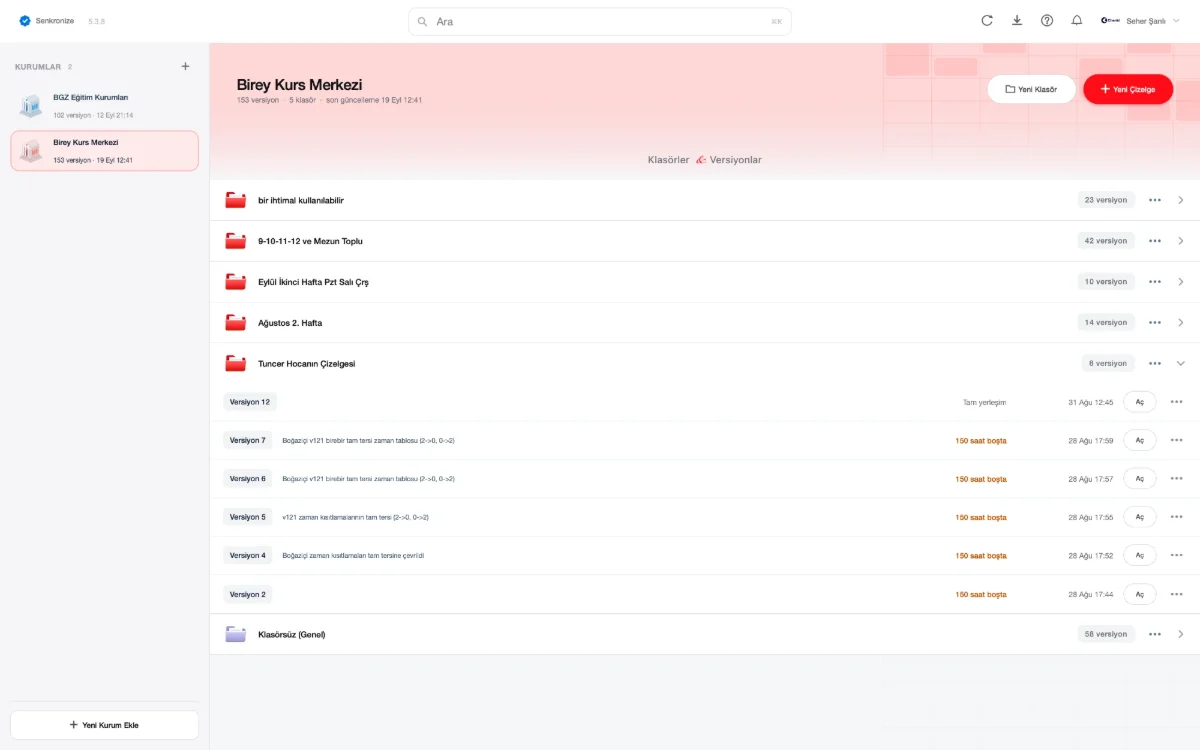
Task: Click the 'Versiyon 7' badge
Action: (248, 440)
